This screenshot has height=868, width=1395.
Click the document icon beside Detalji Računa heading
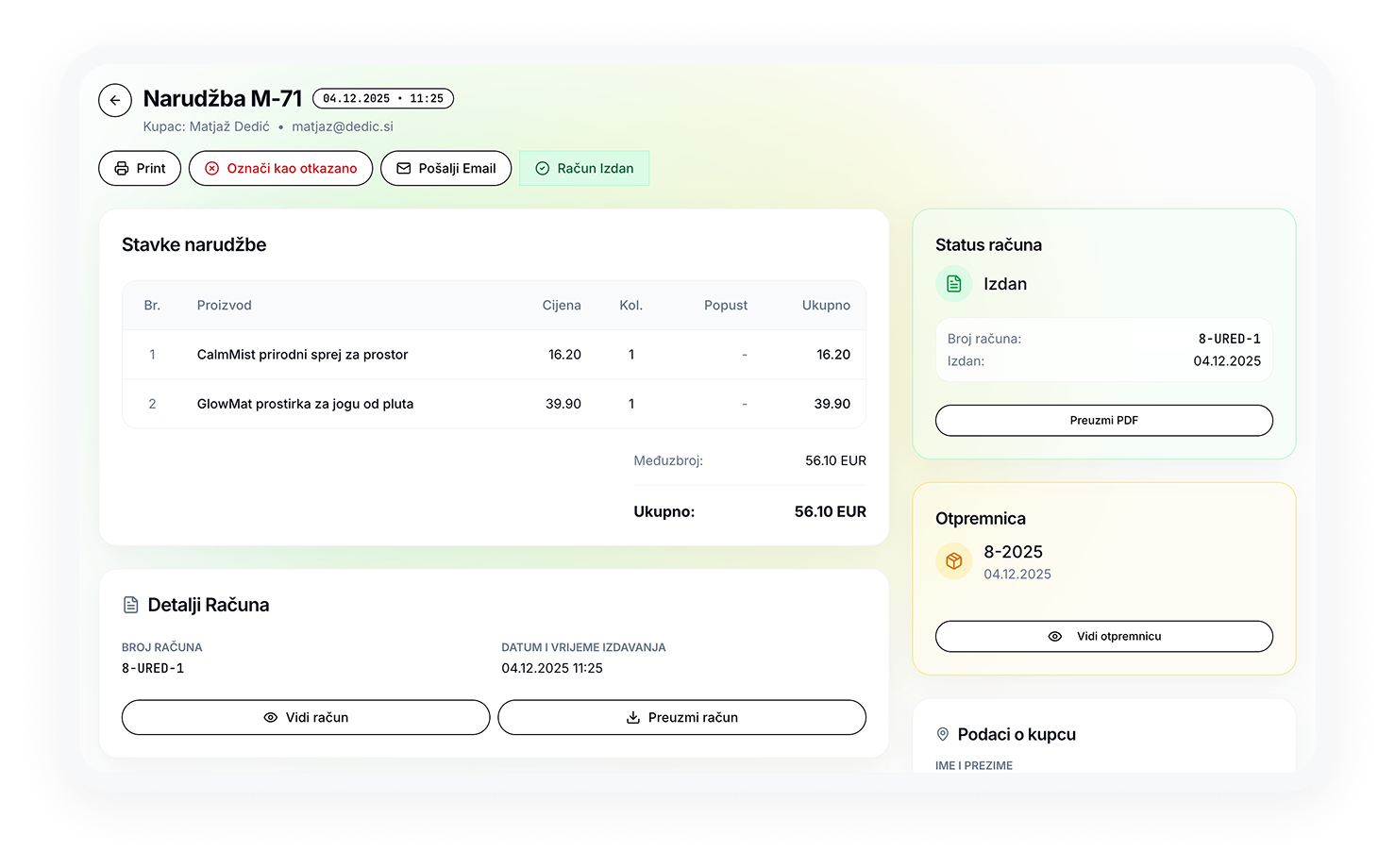tap(129, 604)
